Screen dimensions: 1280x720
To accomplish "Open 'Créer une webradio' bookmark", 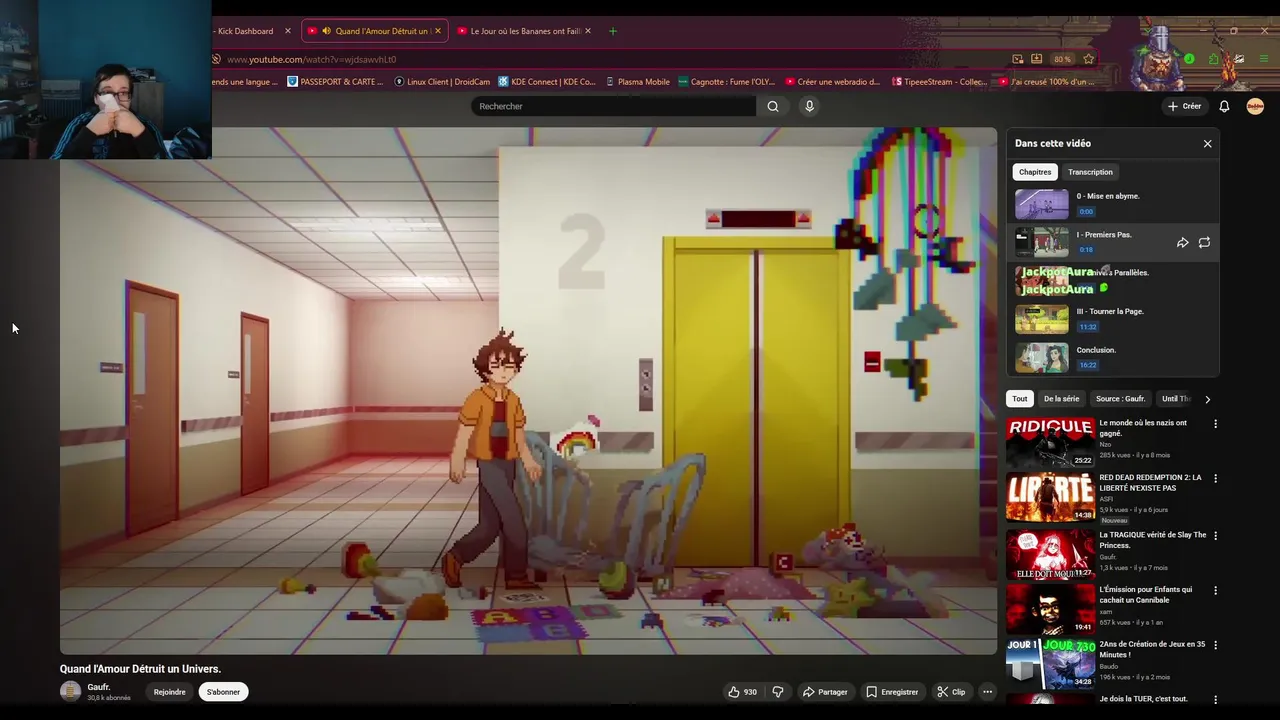I will [x=832, y=82].
